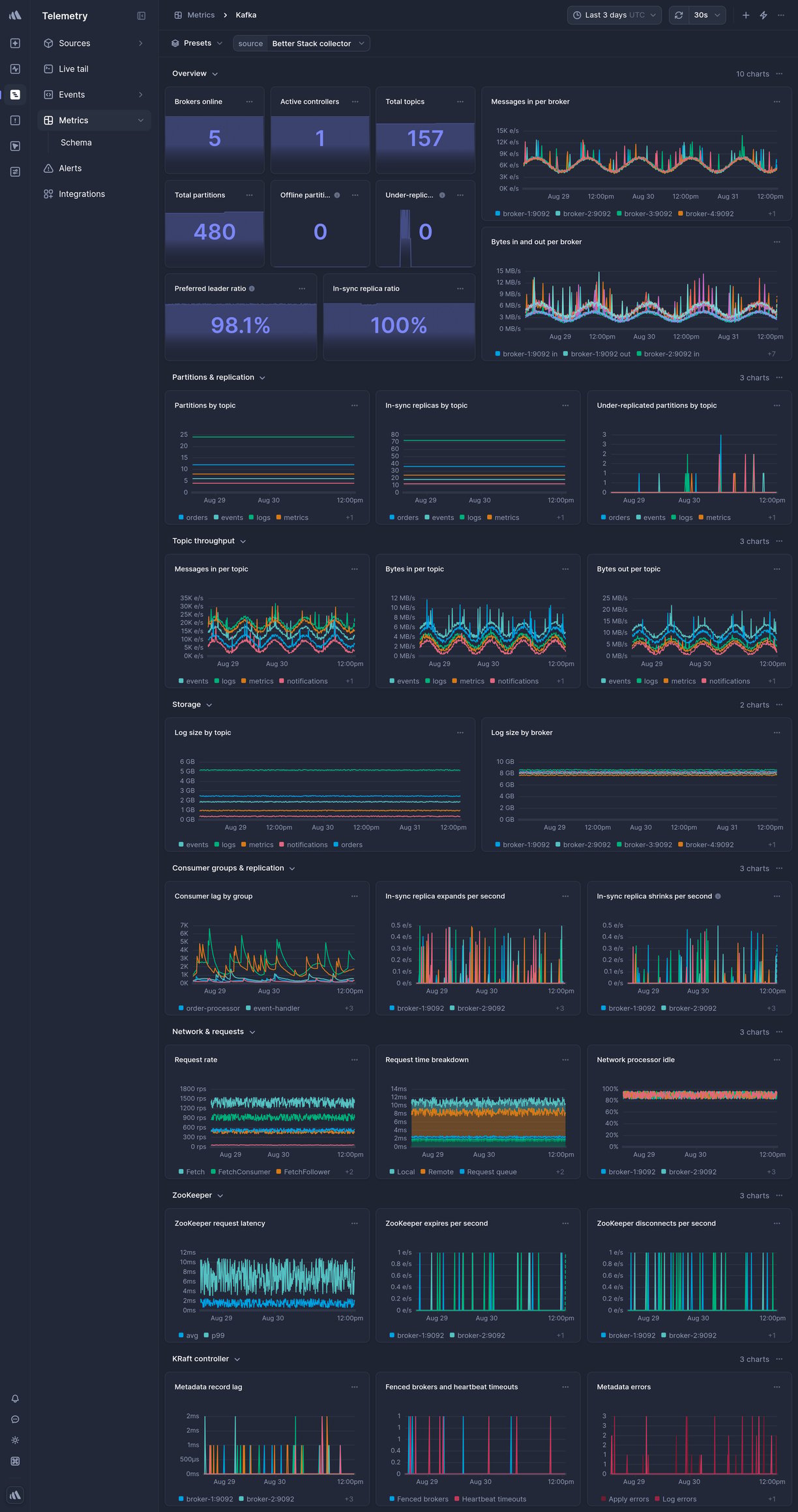Toggle order-processor series in Consumer lag chart
This screenshot has height=1512, width=798.
click(209, 1008)
